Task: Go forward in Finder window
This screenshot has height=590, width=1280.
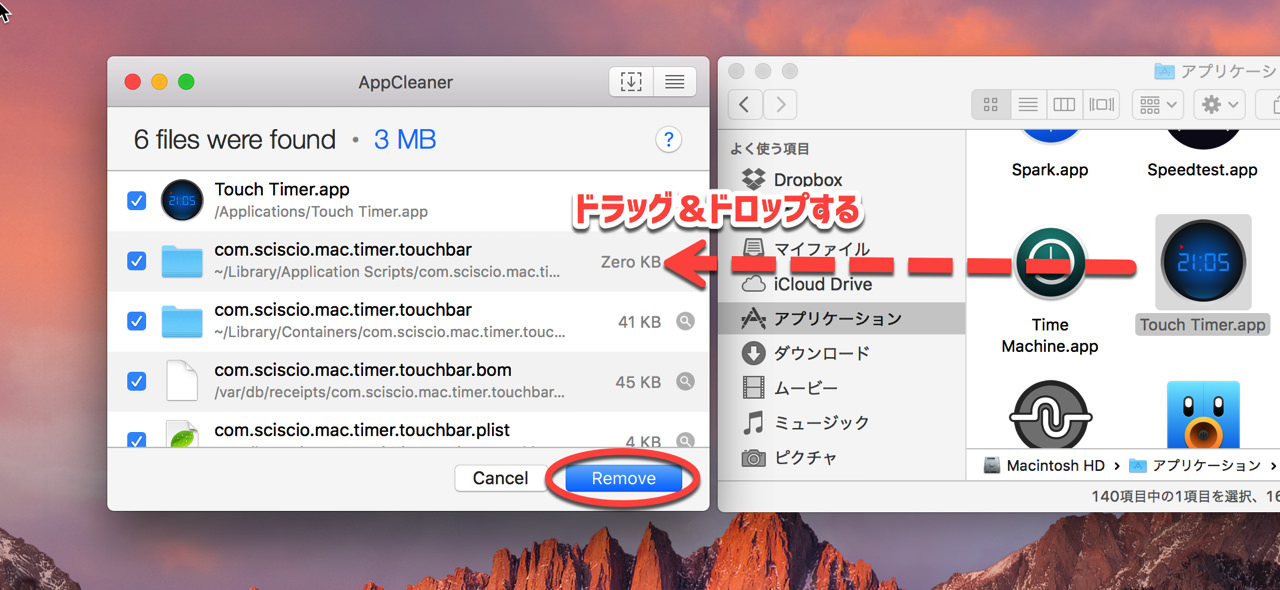Action: [780, 103]
